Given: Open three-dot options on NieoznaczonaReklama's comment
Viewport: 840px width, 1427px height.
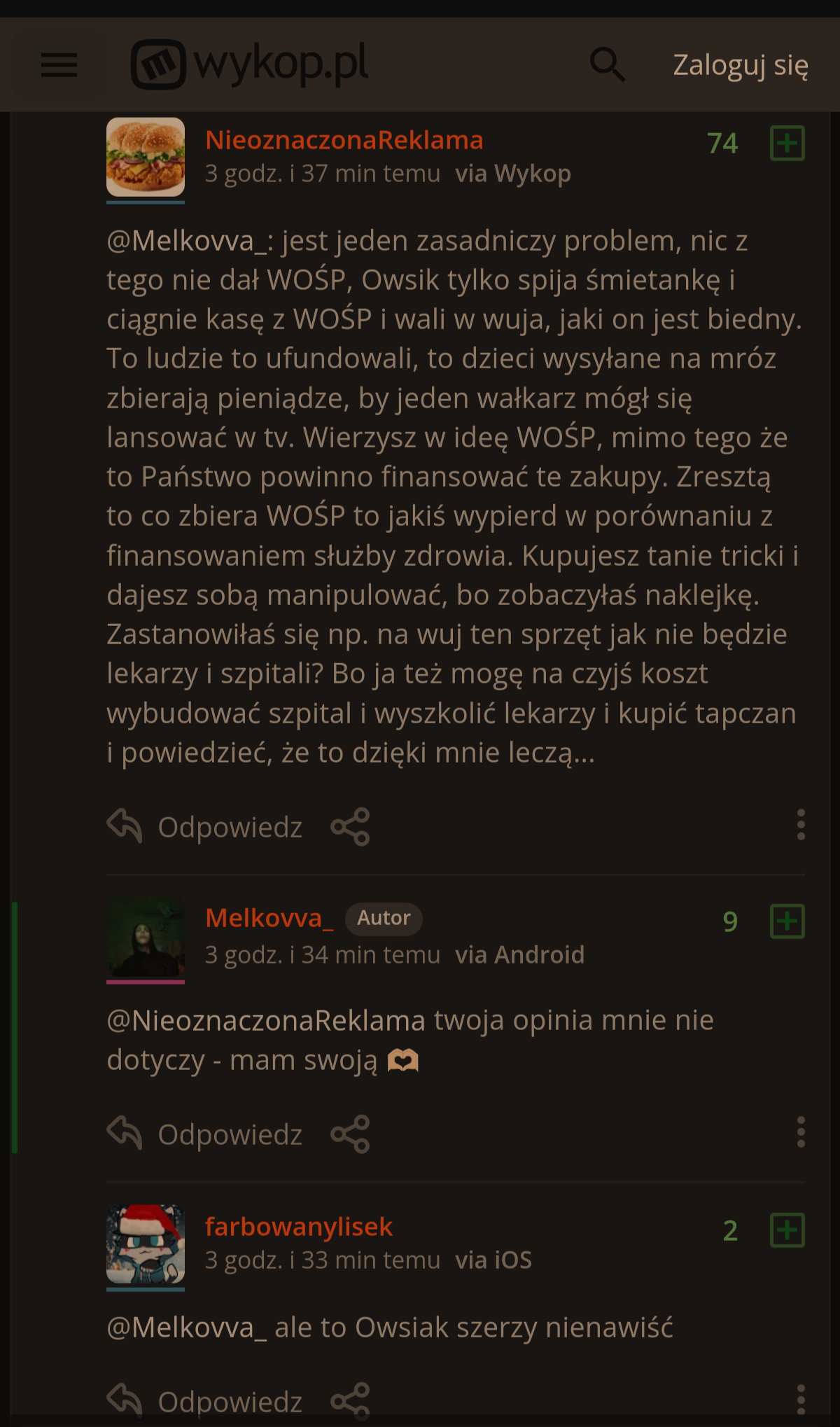Looking at the screenshot, I should pos(801,825).
